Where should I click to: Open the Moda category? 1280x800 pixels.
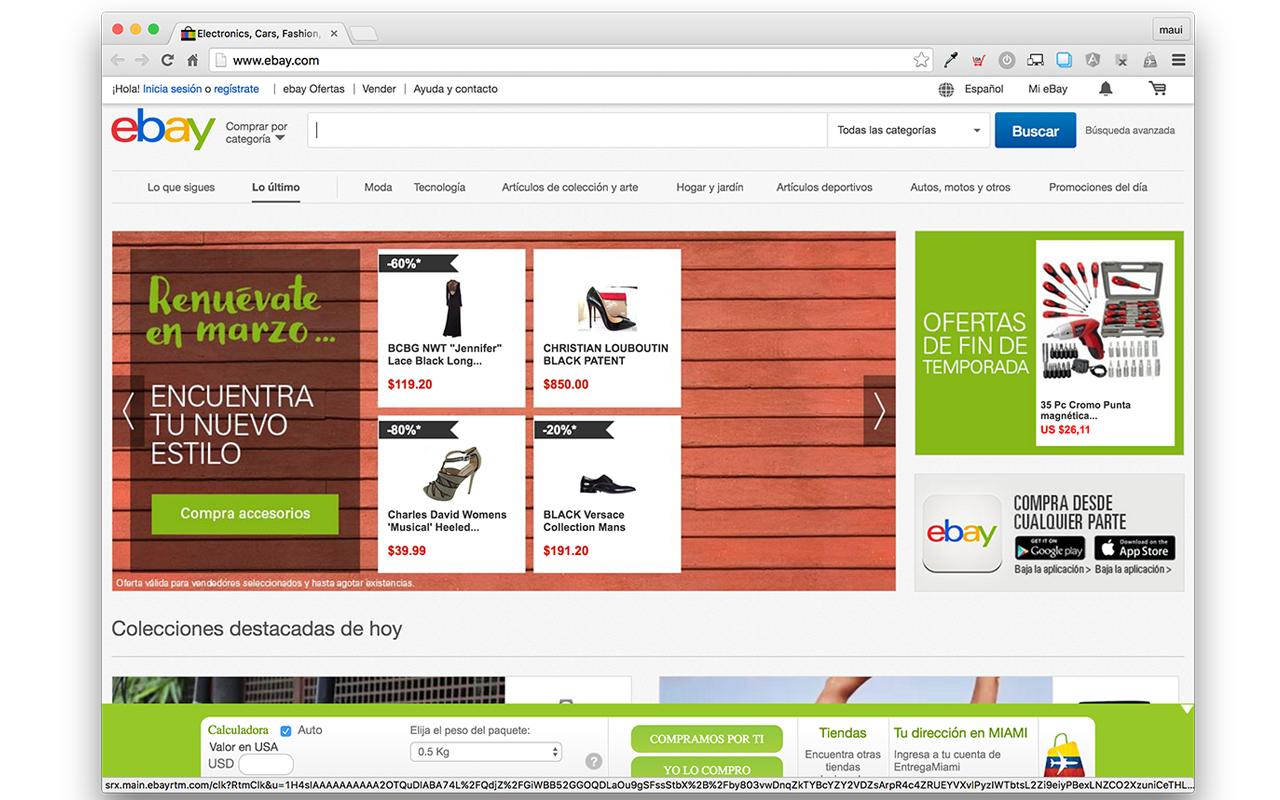coord(378,187)
